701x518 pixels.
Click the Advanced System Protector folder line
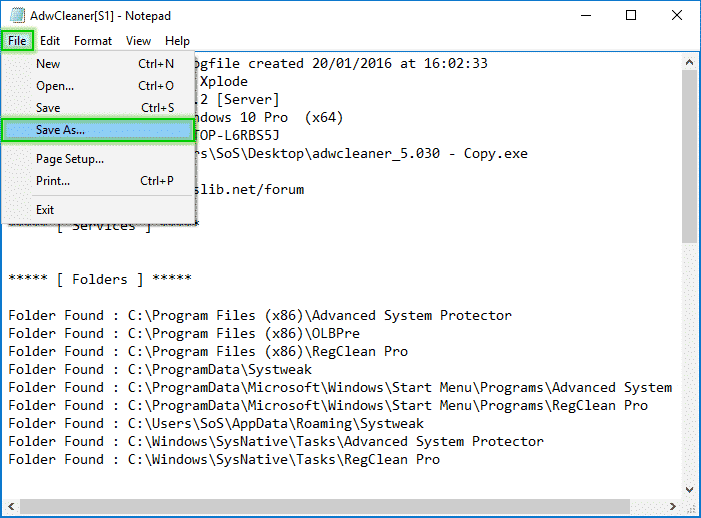(x=260, y=316)
